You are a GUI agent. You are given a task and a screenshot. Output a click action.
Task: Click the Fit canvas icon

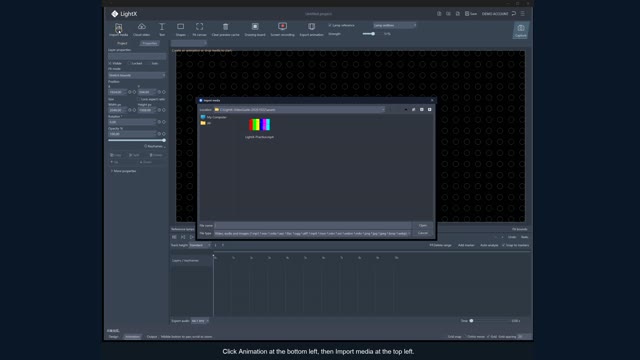pos(200,27)
